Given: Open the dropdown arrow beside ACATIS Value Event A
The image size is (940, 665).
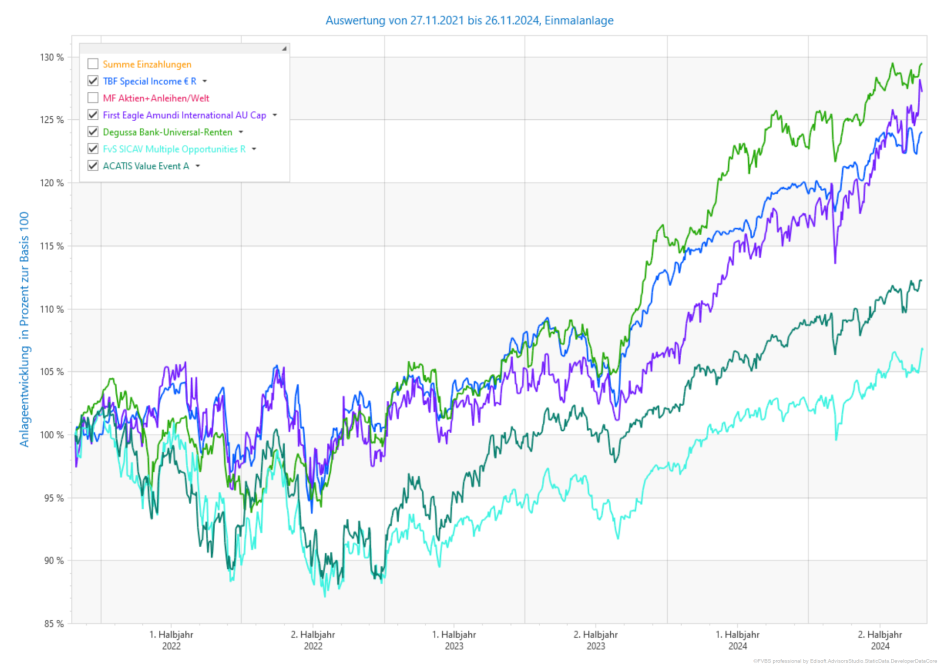Looking at the screenshot, I should [x=198, y=166].
